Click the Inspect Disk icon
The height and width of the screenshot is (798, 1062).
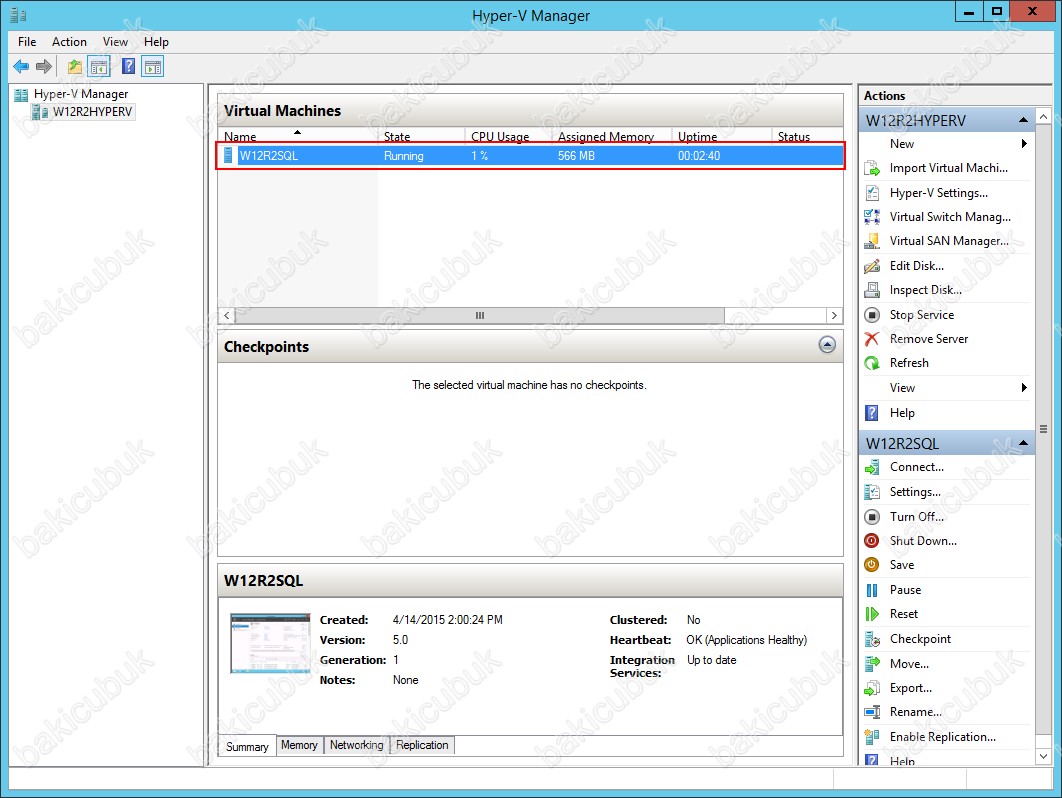(872, 290)
